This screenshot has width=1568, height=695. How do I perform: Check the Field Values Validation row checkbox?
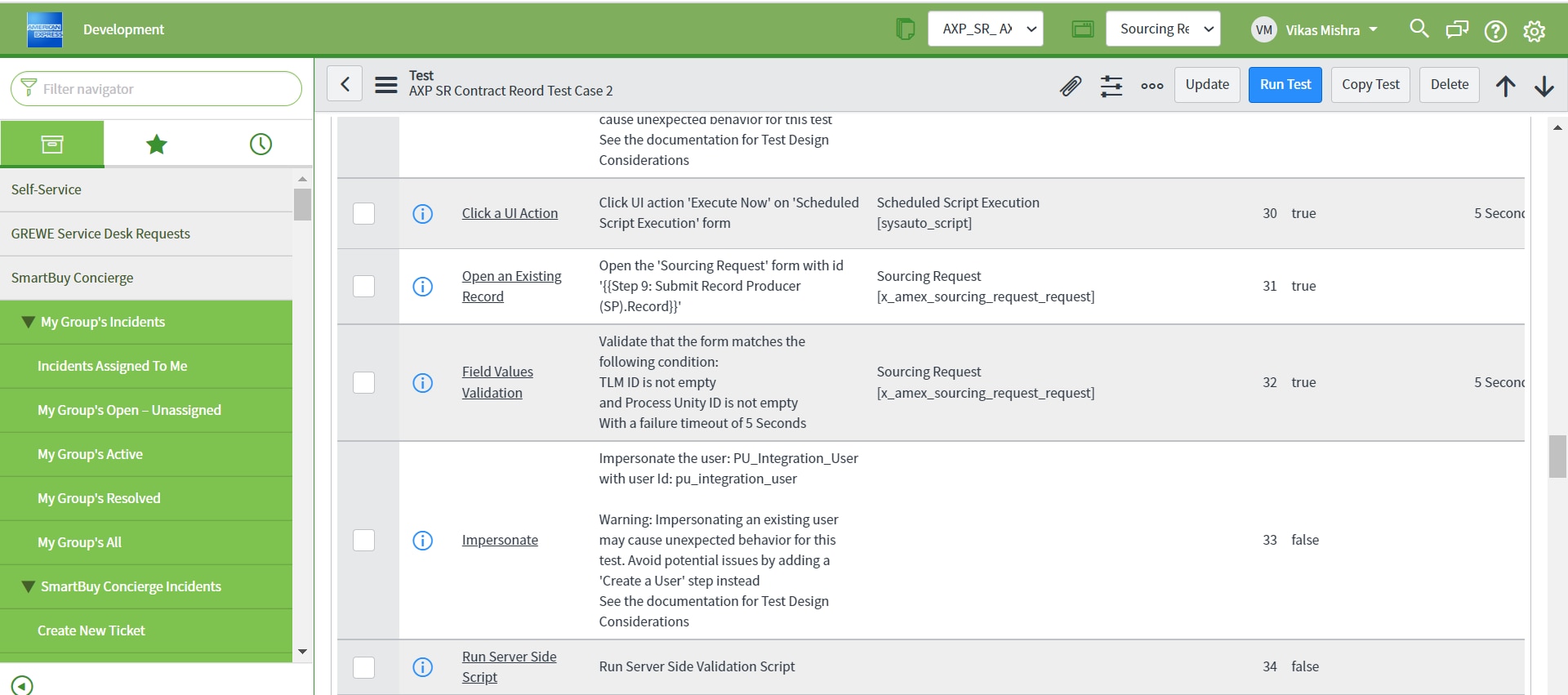pos(363,383)
